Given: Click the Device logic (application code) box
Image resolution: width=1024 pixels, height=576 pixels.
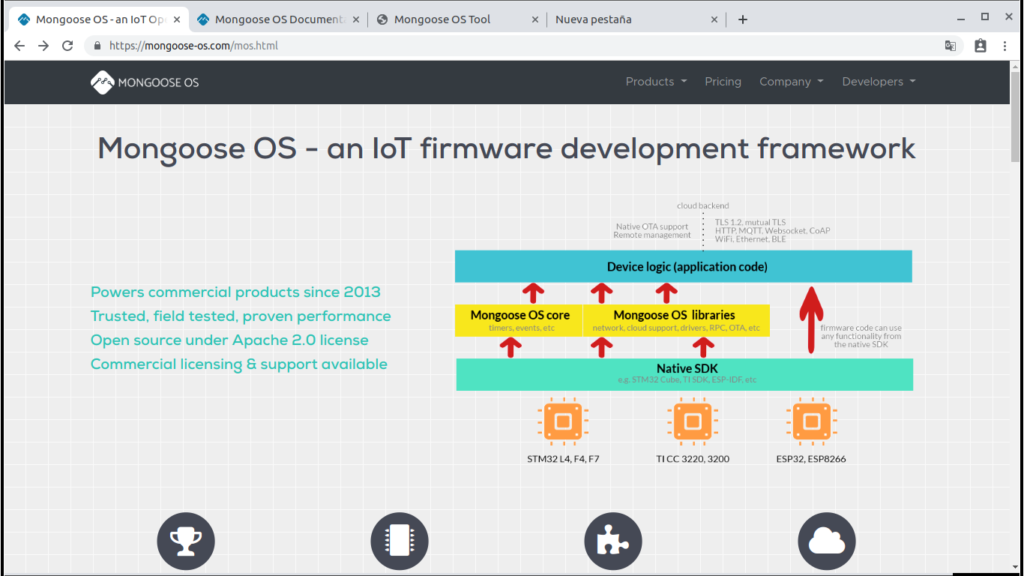Looking at the screenshot, I should coord(683,266).
